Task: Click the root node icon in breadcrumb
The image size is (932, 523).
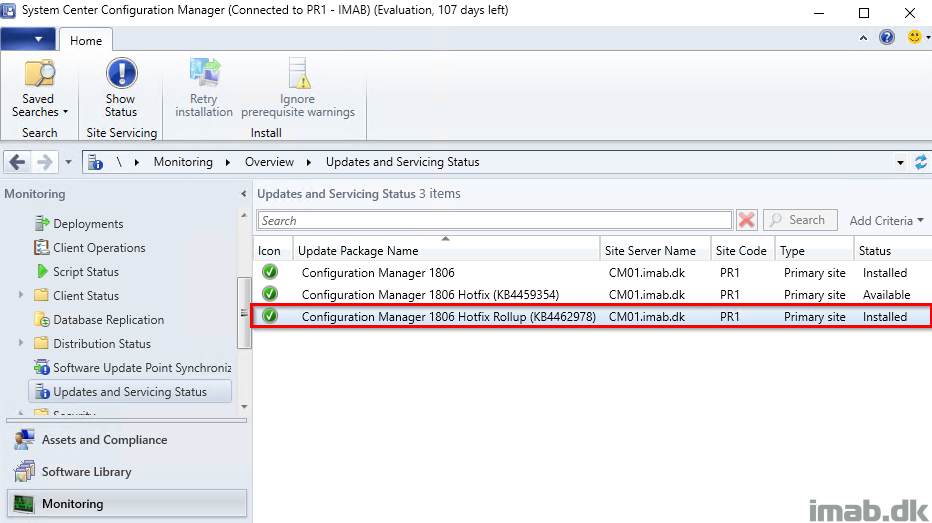Action: click(x=95, y=162)
